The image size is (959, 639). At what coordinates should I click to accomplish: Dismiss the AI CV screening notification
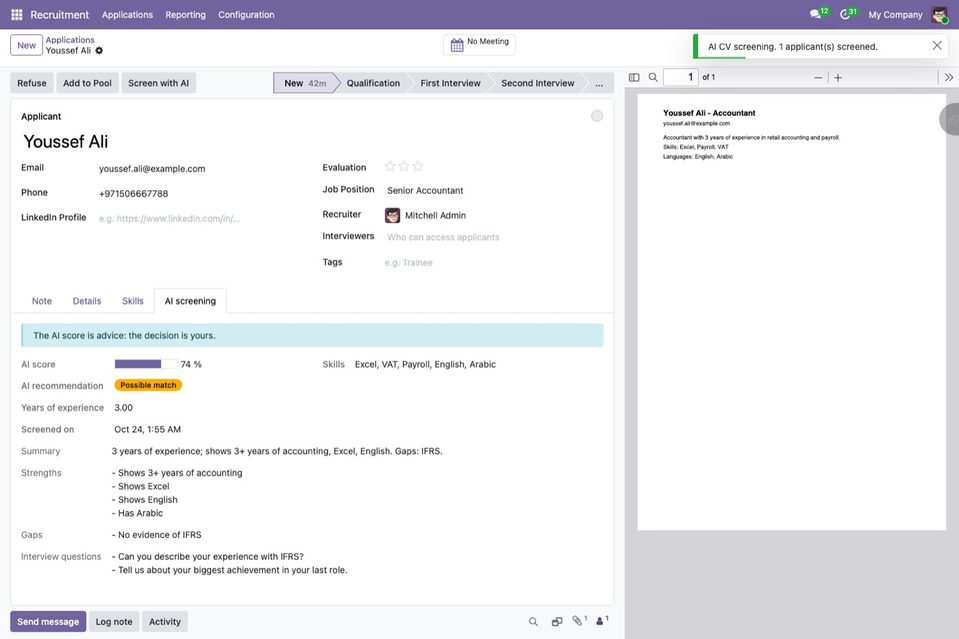pyautogui.click(x=936, y=46)
